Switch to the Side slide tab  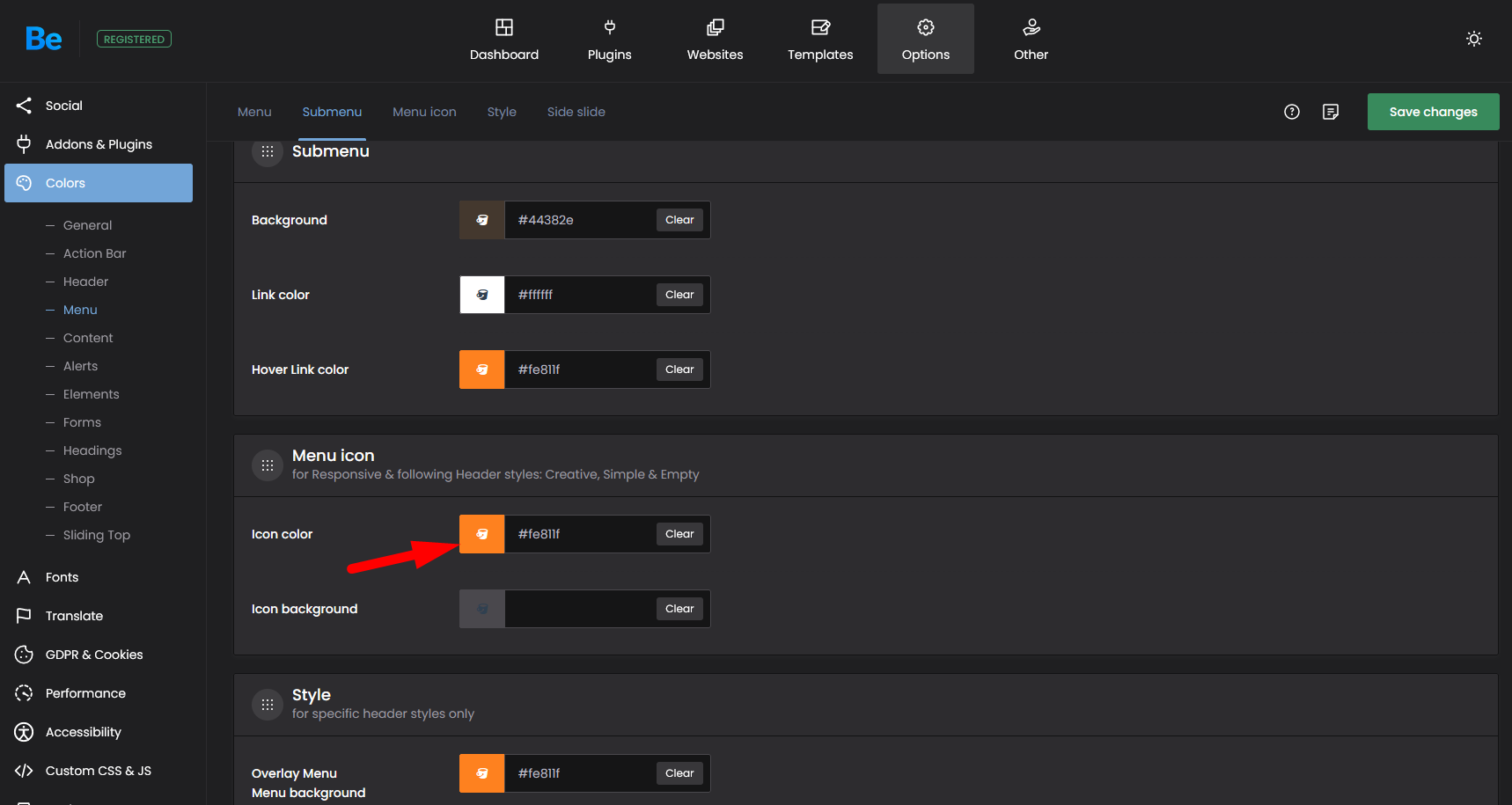click(576, 112)
